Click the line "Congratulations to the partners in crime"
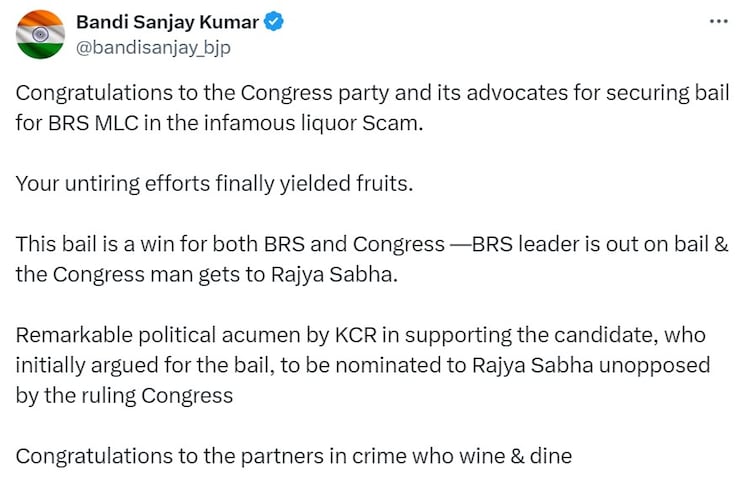This screenshot has height=482, width=750. pos(294,457)
